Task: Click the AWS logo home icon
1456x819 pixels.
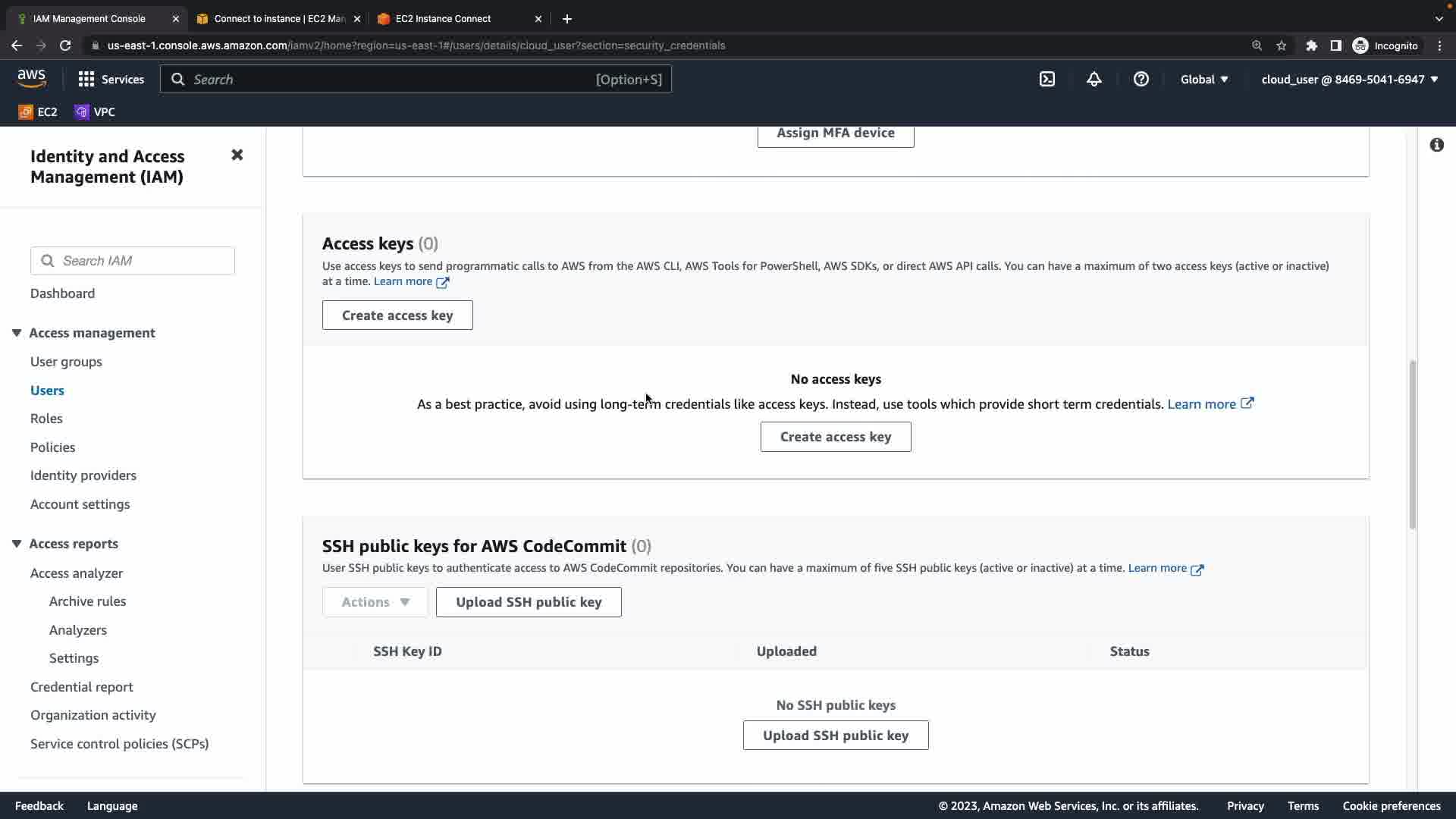Action: pyautogui.click(x=32, y=79)
